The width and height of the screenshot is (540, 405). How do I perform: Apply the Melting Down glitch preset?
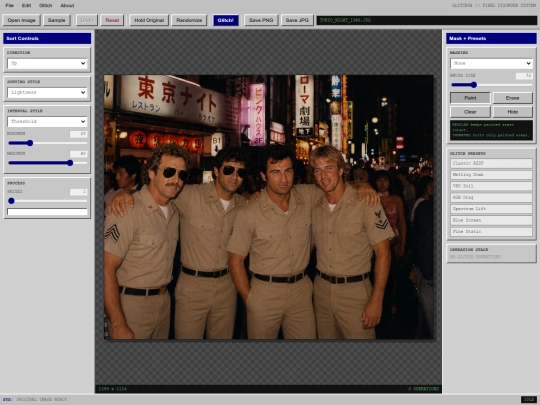[491, 175]
